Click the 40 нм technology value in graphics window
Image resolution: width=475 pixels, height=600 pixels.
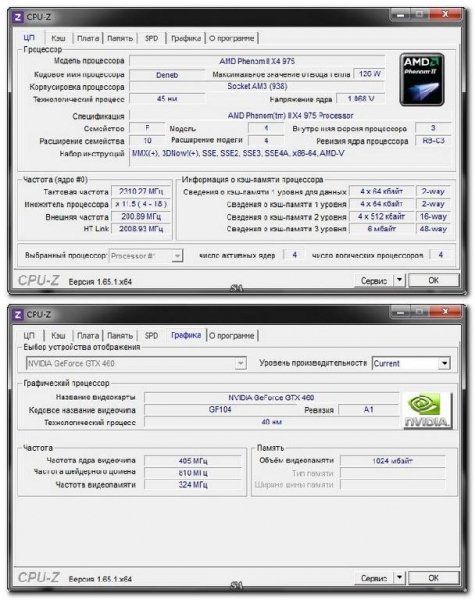pos(271,422)
